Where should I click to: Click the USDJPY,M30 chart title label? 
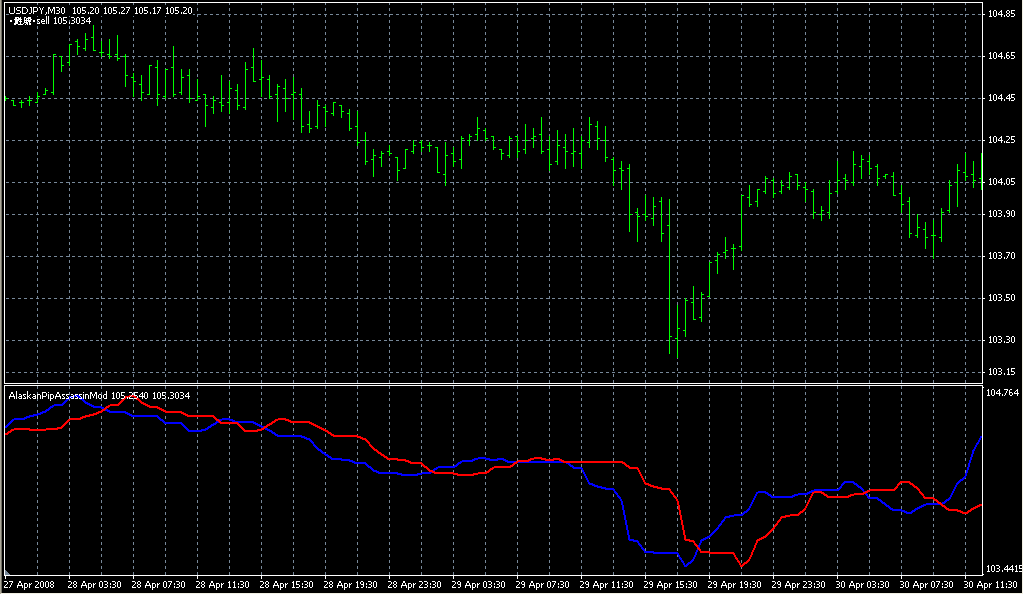click(x=36, y=10)
